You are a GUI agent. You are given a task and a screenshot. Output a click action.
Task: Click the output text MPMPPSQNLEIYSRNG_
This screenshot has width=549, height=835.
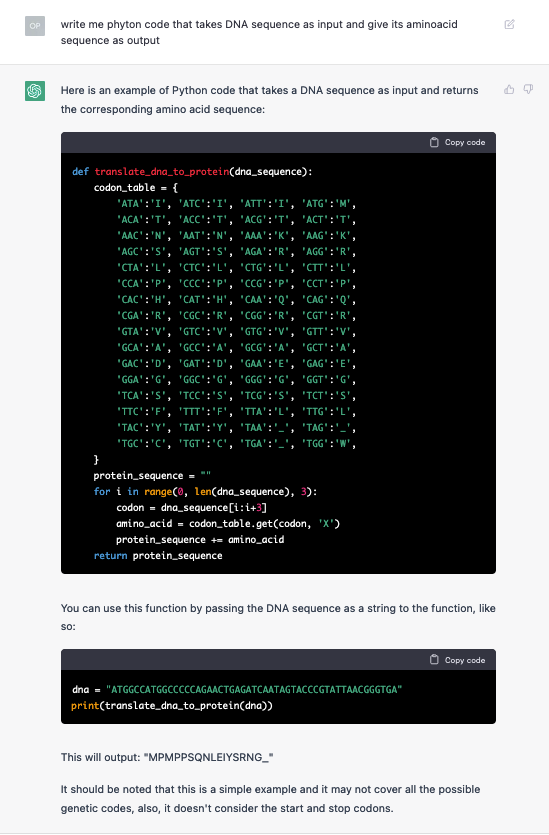209,757
